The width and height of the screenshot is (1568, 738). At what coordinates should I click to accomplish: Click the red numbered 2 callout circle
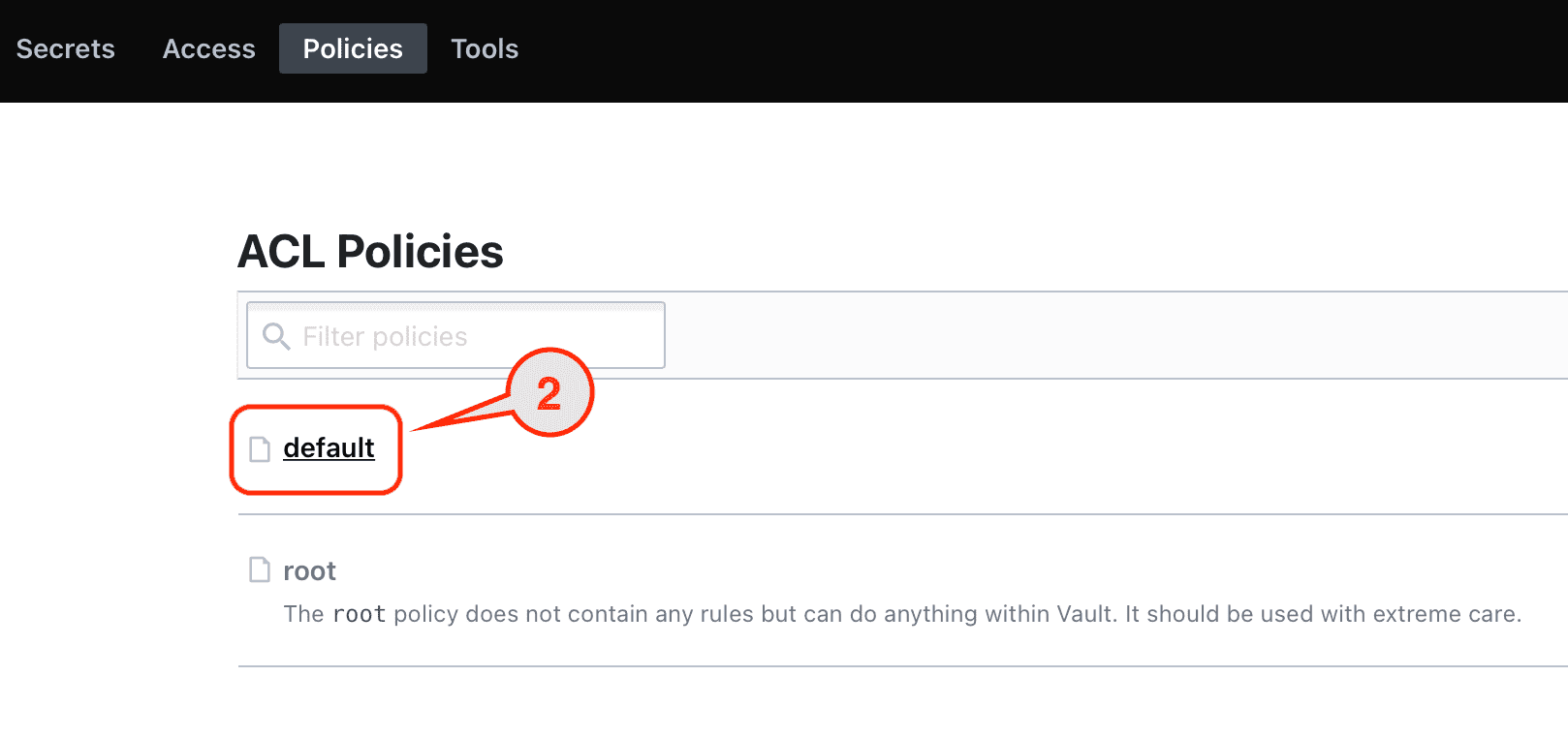coord(550,393)
